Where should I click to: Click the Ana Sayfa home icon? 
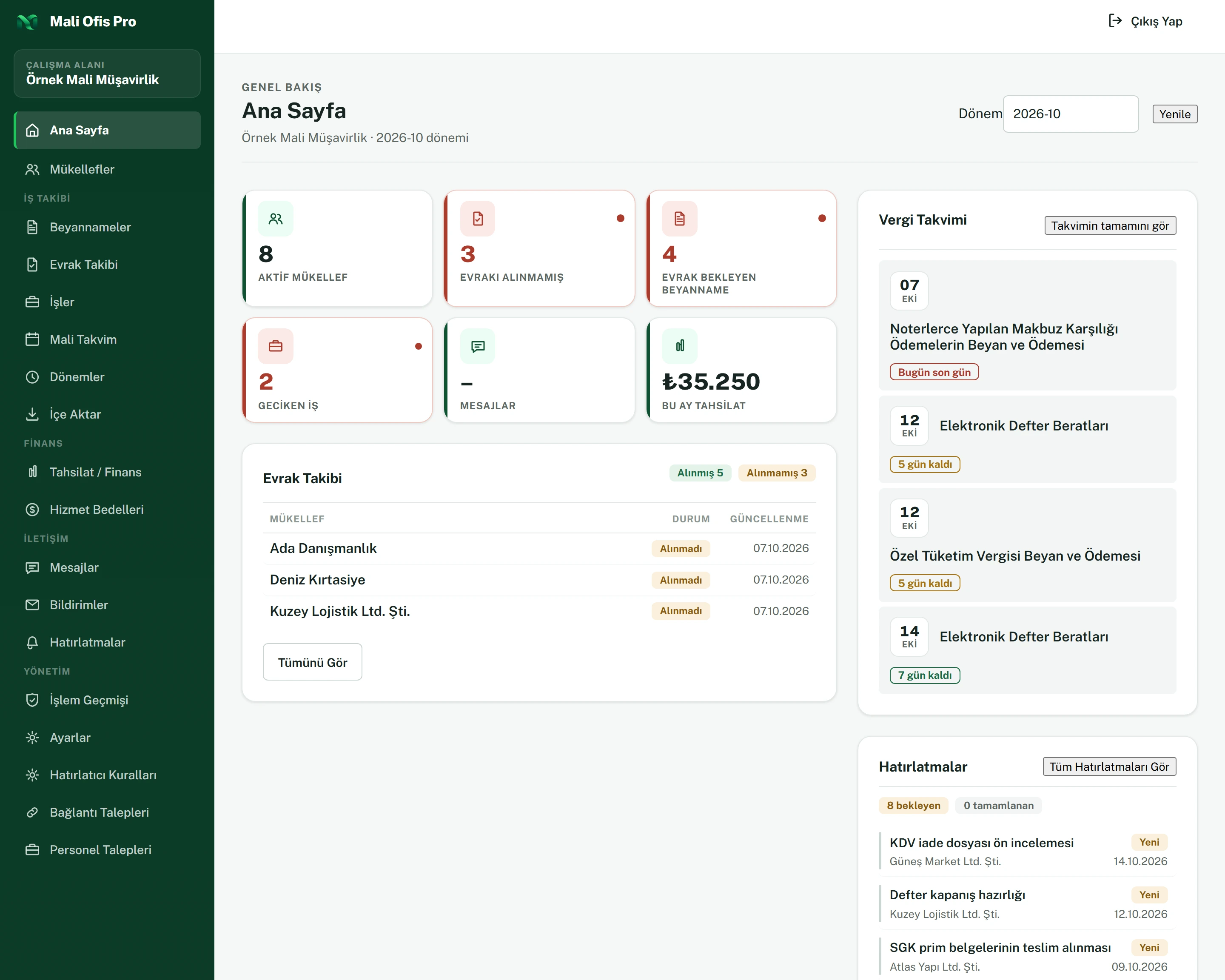32,130
